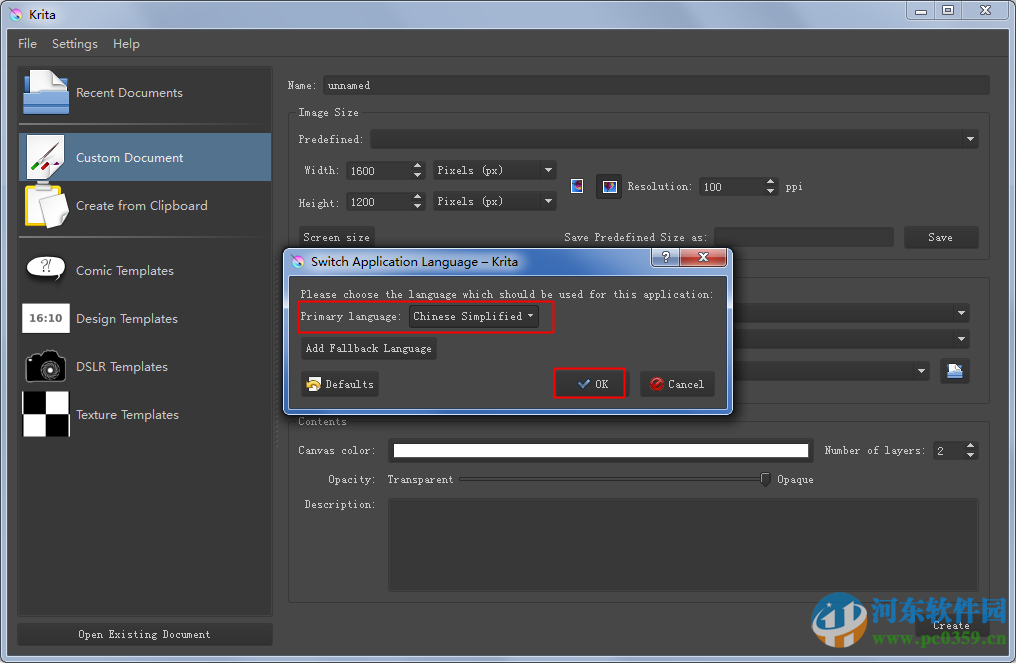Open the Help menu
This screenshot has width=1016, height=663.
(126, 43)
